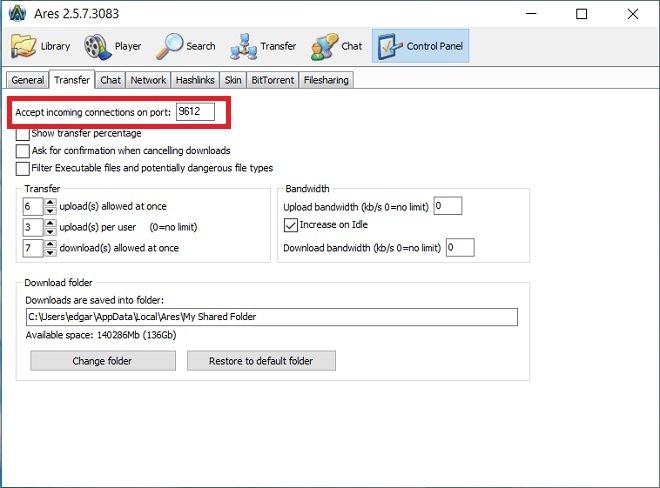Close the Ares window
The width and height of the screenshot is (660, 488).
point(633,14)
